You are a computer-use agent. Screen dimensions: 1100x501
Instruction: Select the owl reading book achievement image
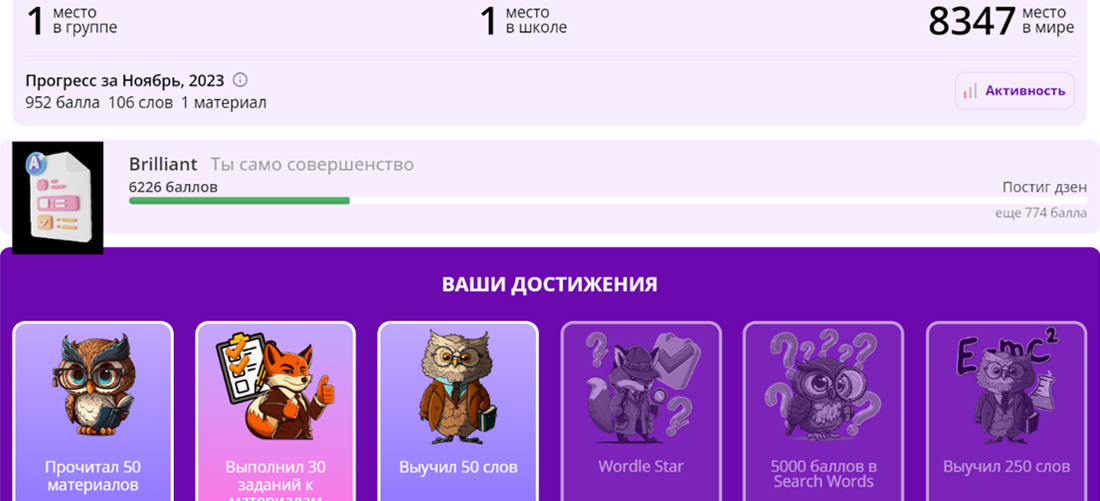click(x=93, y=385)
